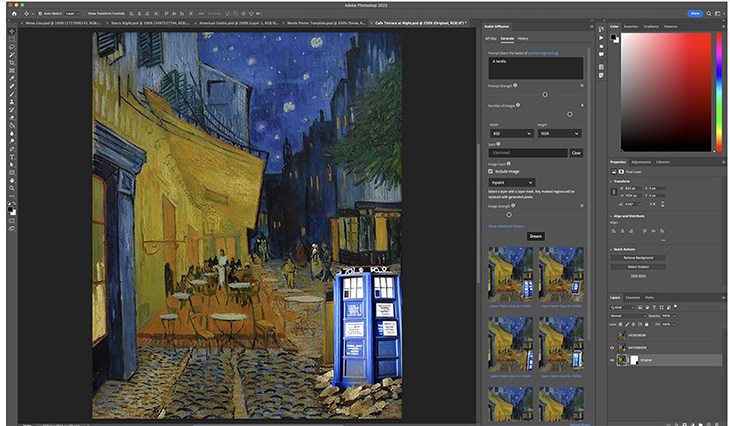Filter Layers panel by type layers icon
730x426 pixels.
tap(654, 307)
